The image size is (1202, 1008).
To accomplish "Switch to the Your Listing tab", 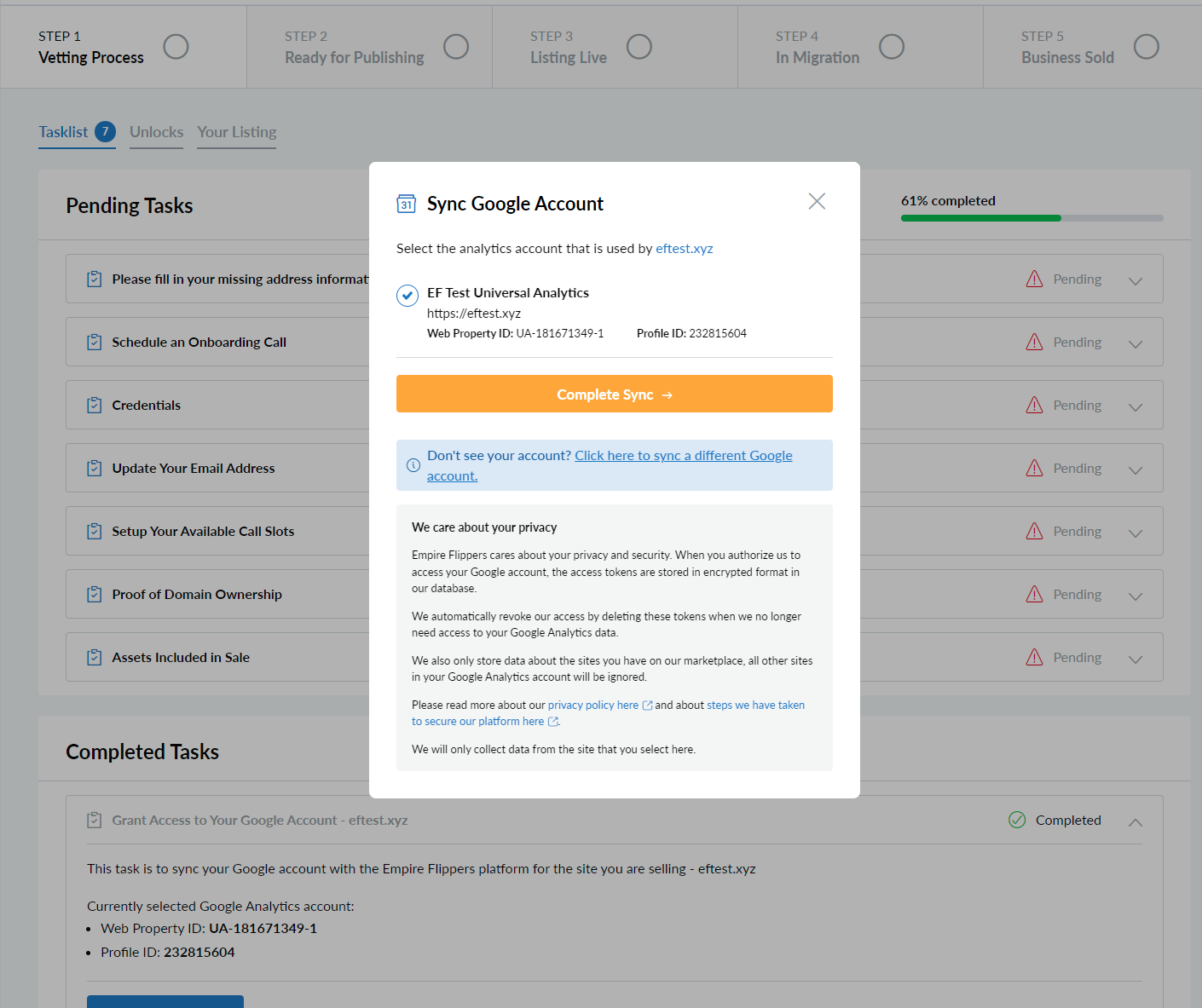I will tap(237, 132).
